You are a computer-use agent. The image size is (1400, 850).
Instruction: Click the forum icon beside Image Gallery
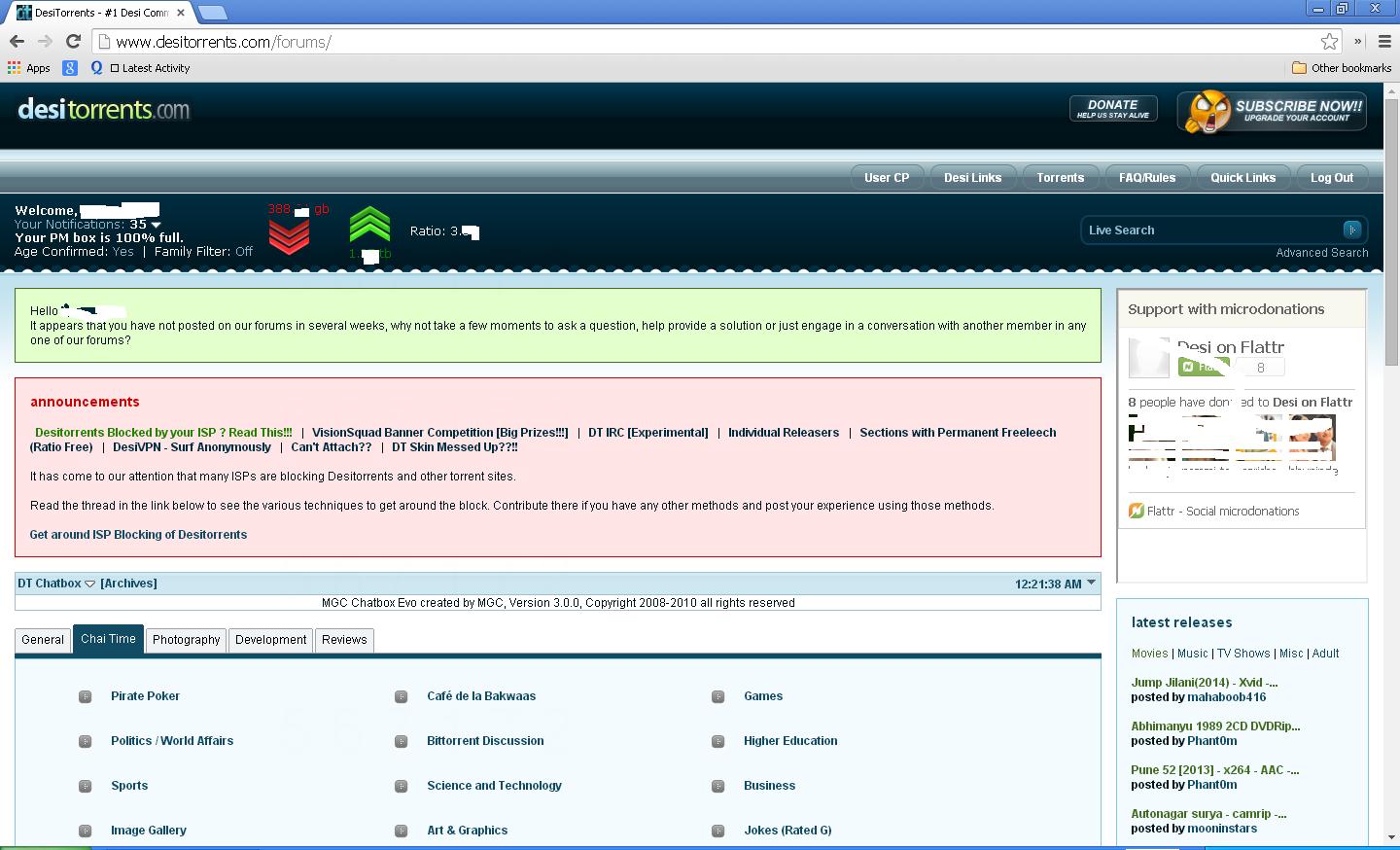(x=86, y=831)
